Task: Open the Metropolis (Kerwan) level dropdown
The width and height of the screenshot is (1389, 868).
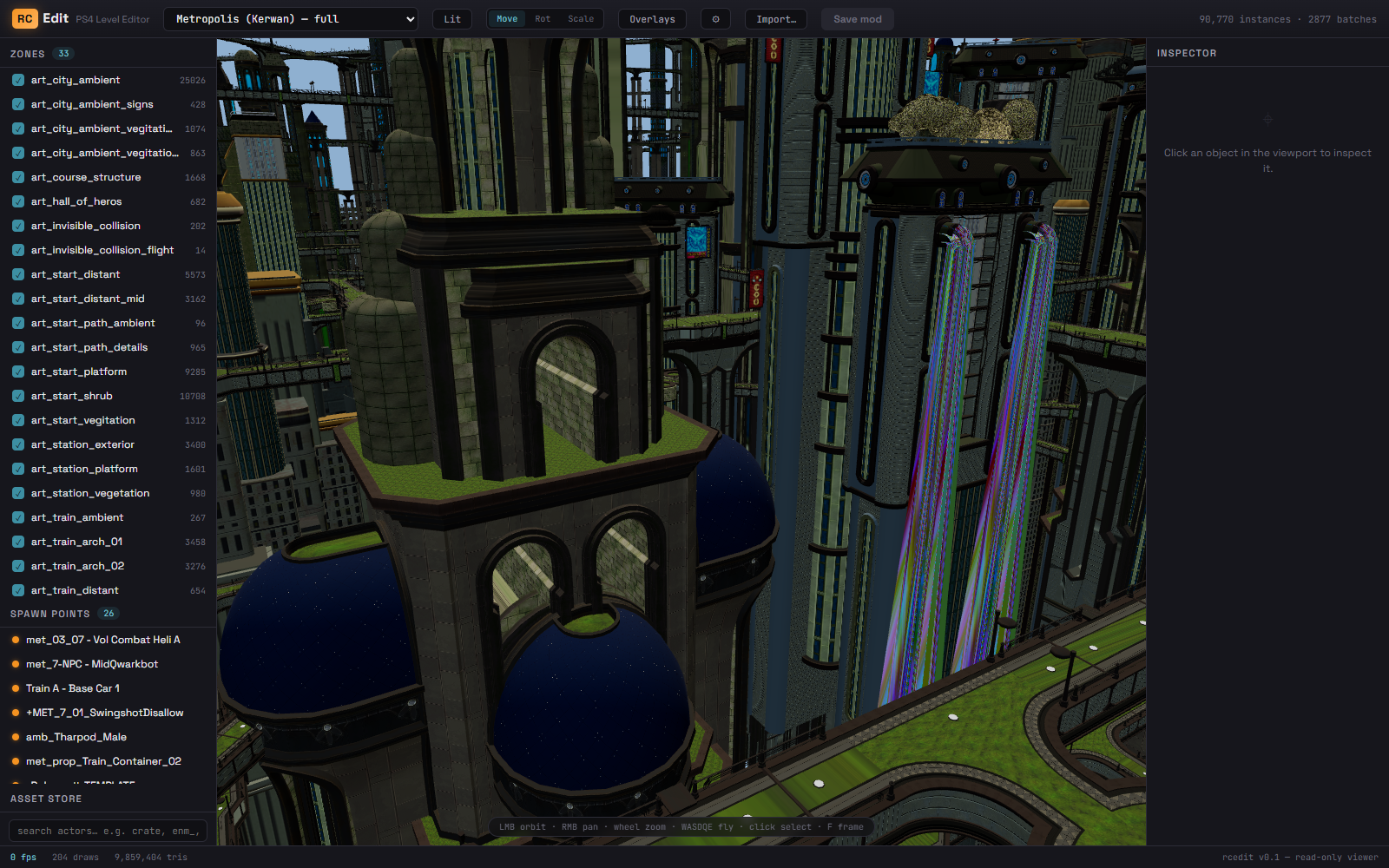Action: (x=291, y=19)
